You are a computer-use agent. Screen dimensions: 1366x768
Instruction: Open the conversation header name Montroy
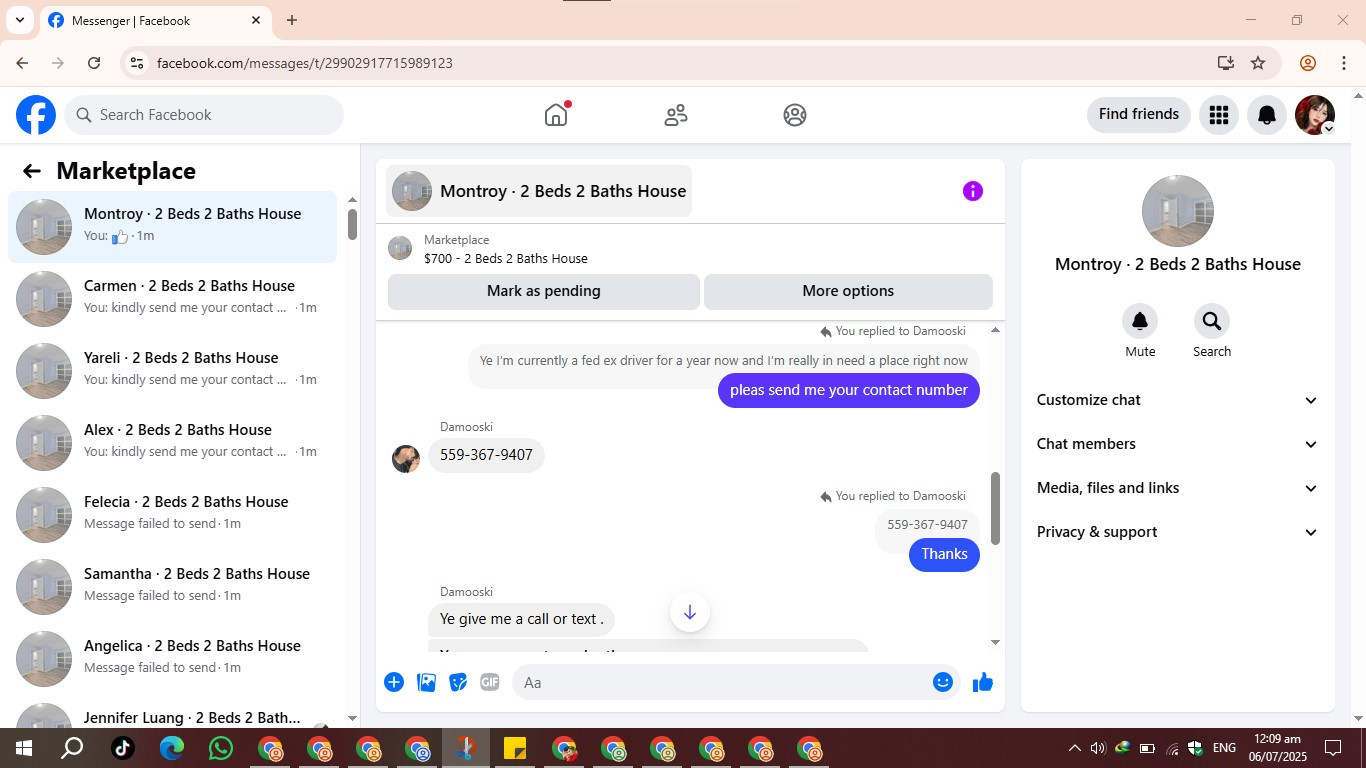[539, 191]
